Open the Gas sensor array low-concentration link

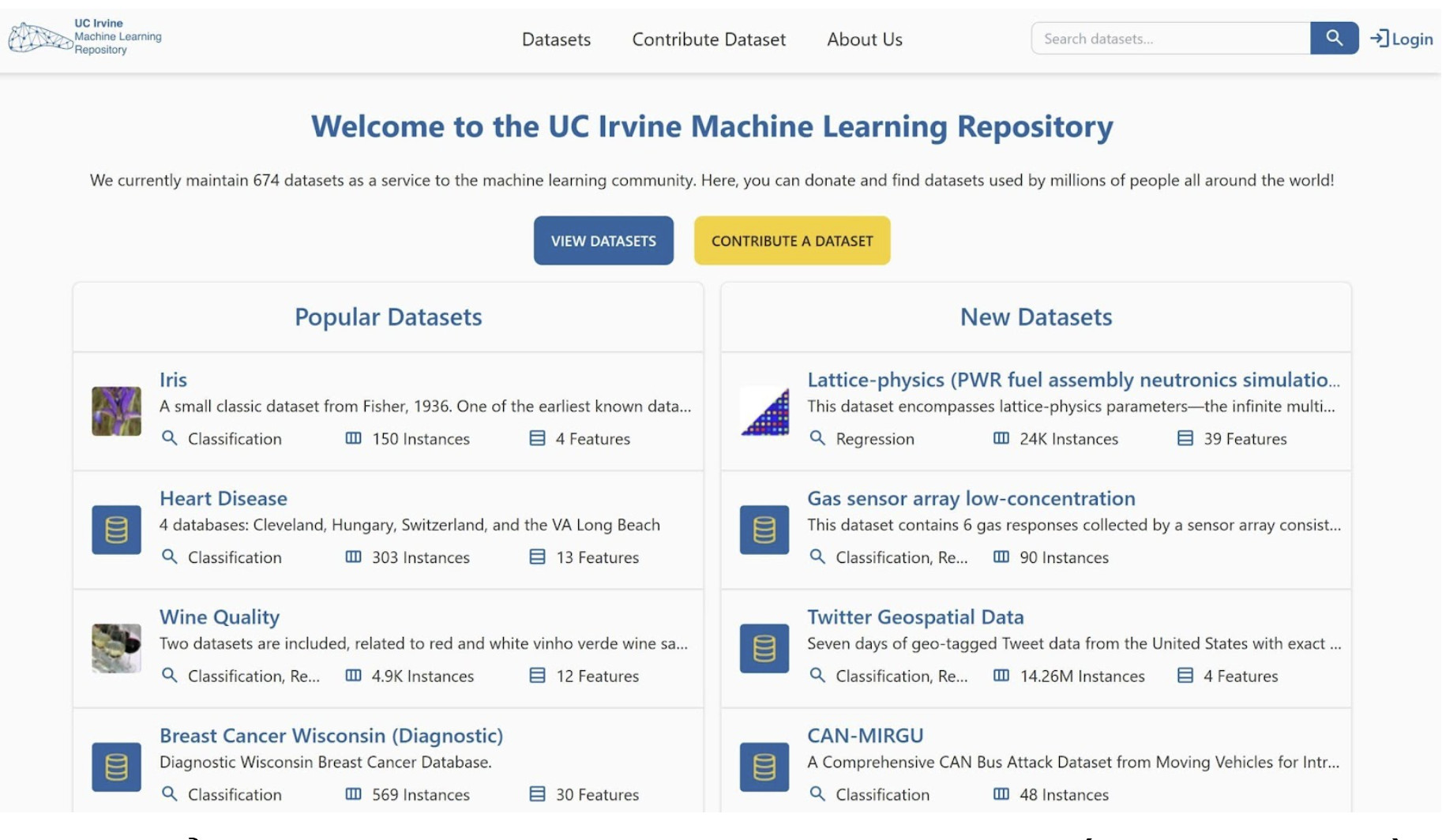click(971, 498)
